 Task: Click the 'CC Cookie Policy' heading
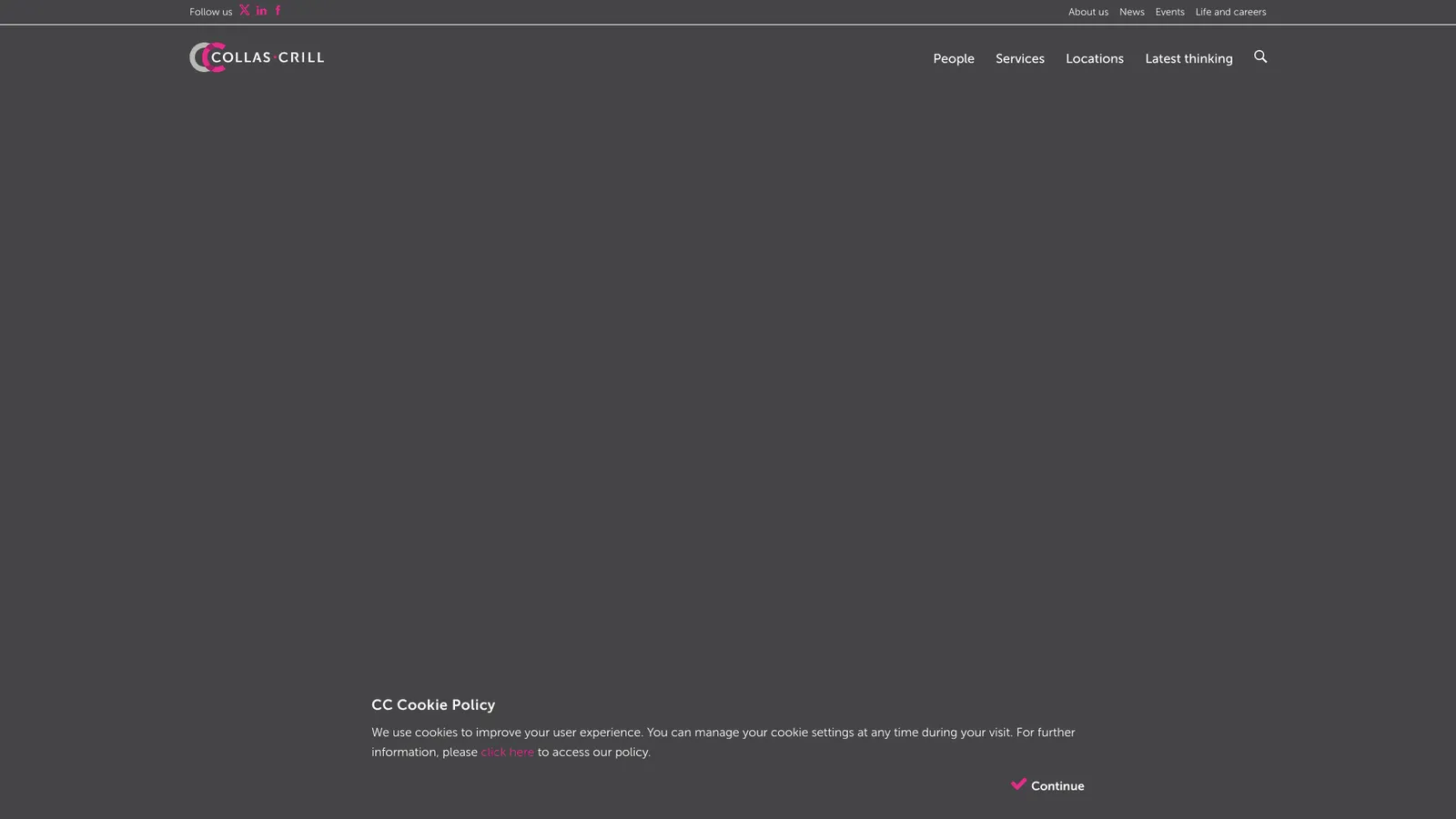point(433,705)
